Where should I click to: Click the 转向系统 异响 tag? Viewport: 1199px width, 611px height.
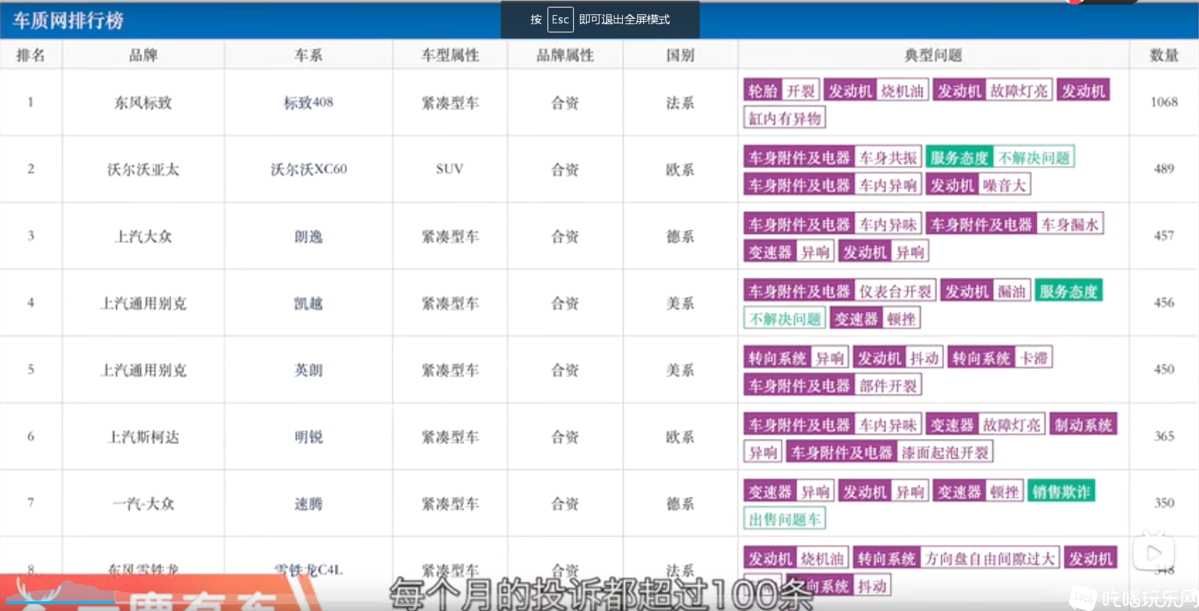point(795,358)
